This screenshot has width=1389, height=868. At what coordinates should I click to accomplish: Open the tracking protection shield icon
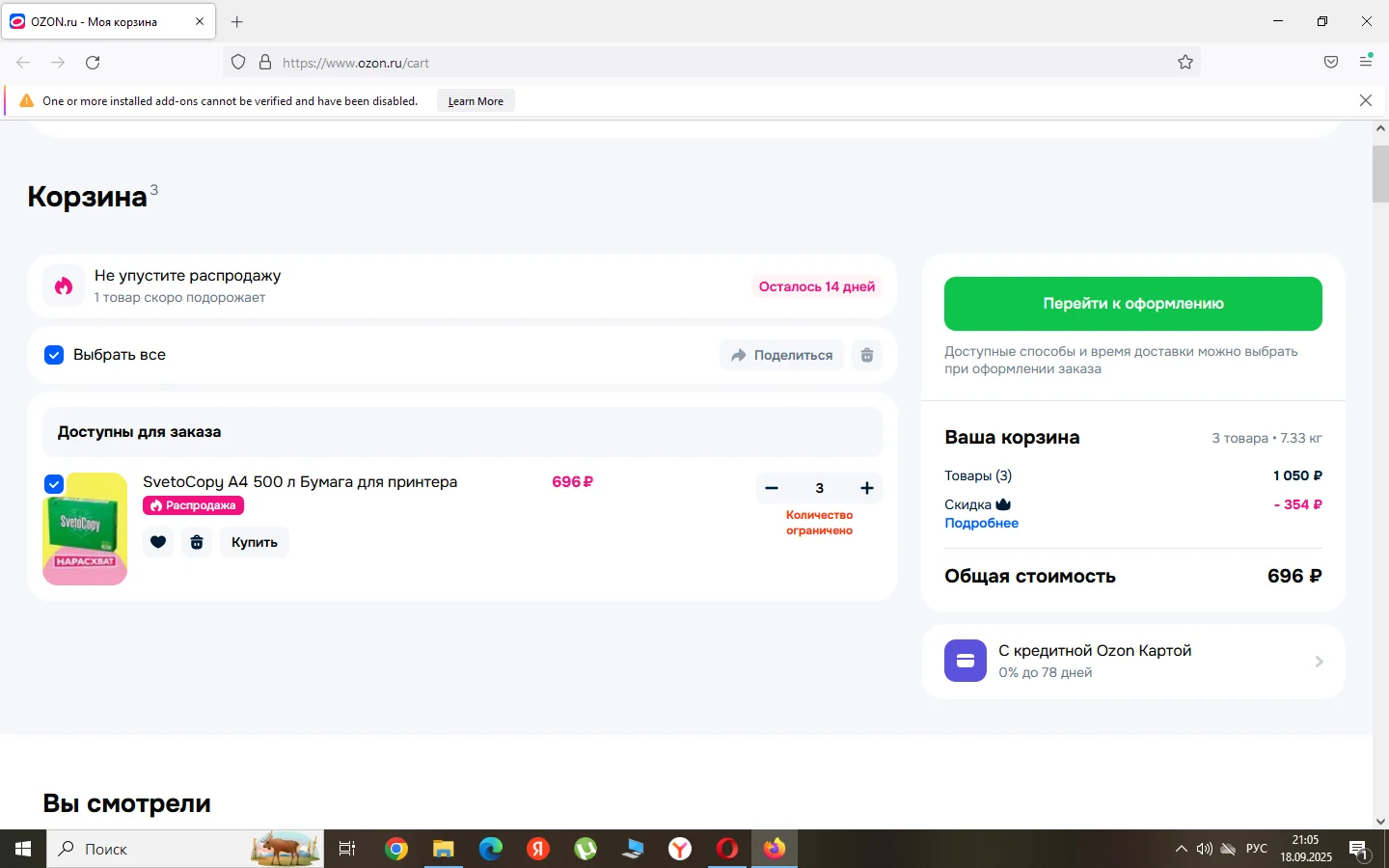pos(238,63)
